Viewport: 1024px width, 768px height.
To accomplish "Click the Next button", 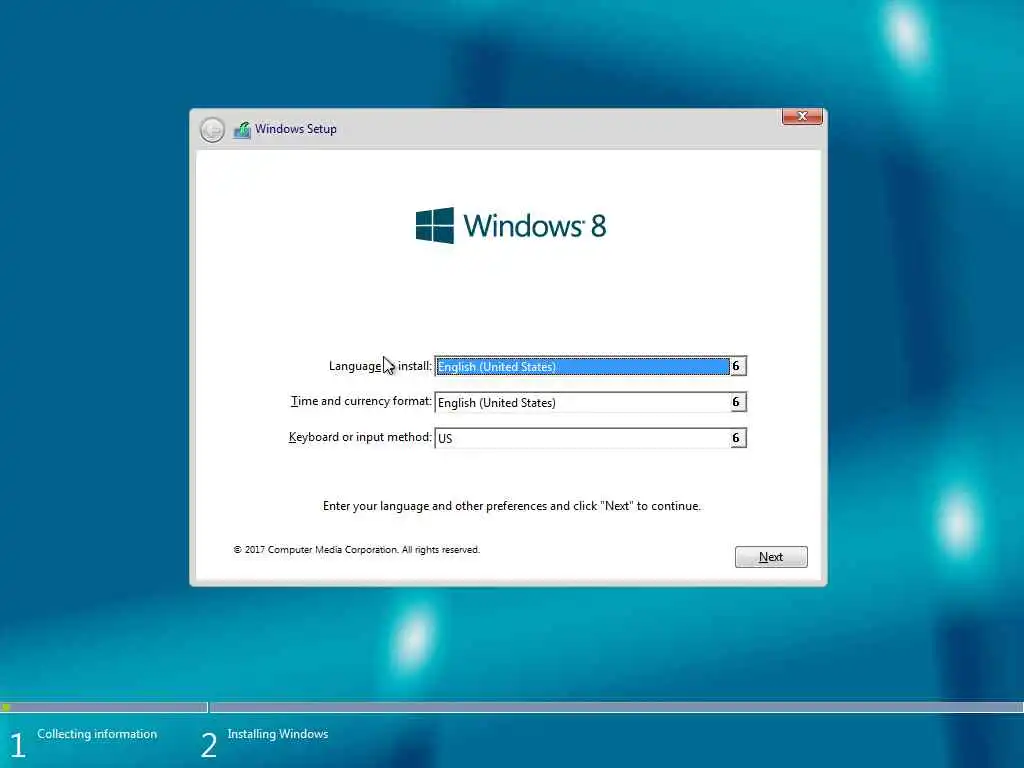I will [x=771, y=556].
